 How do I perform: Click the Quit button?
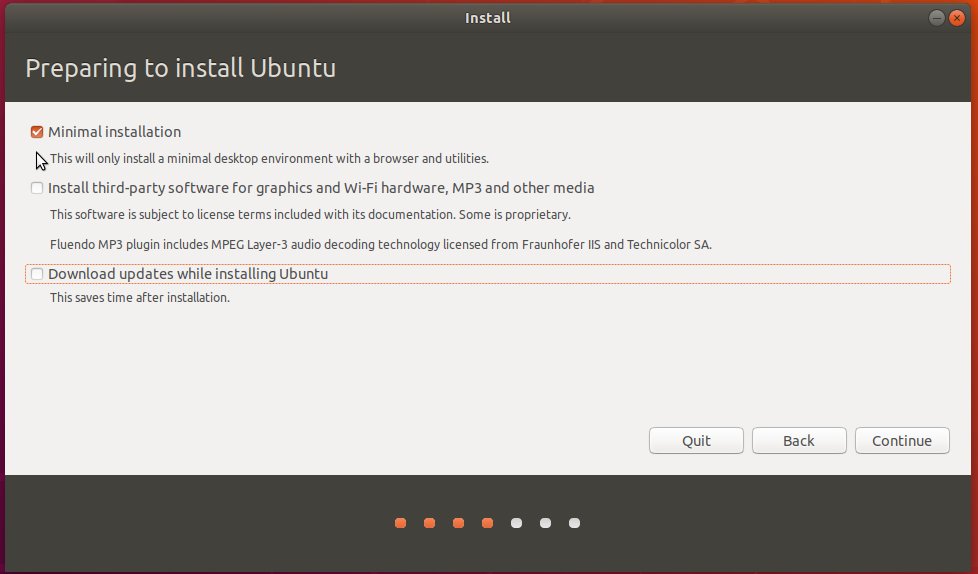click(696, 440)
